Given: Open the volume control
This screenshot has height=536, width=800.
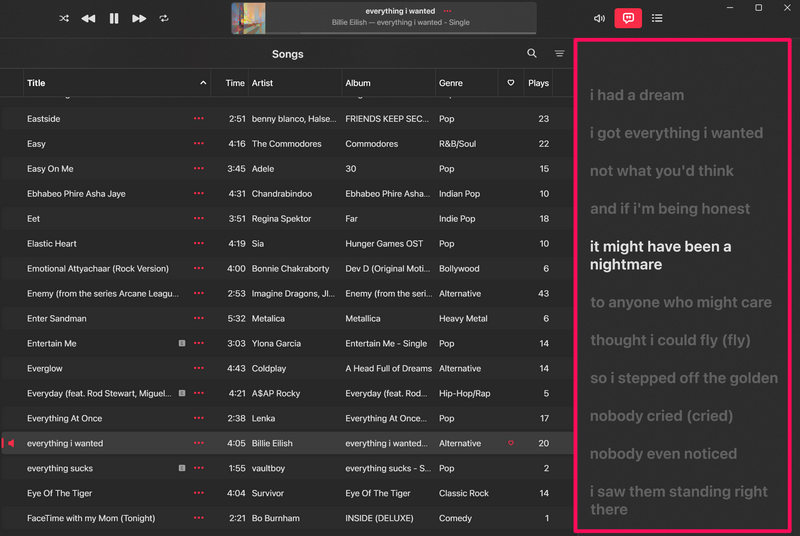Looking at the screenshot, I should pyautogui.click(x=599, y=18).
